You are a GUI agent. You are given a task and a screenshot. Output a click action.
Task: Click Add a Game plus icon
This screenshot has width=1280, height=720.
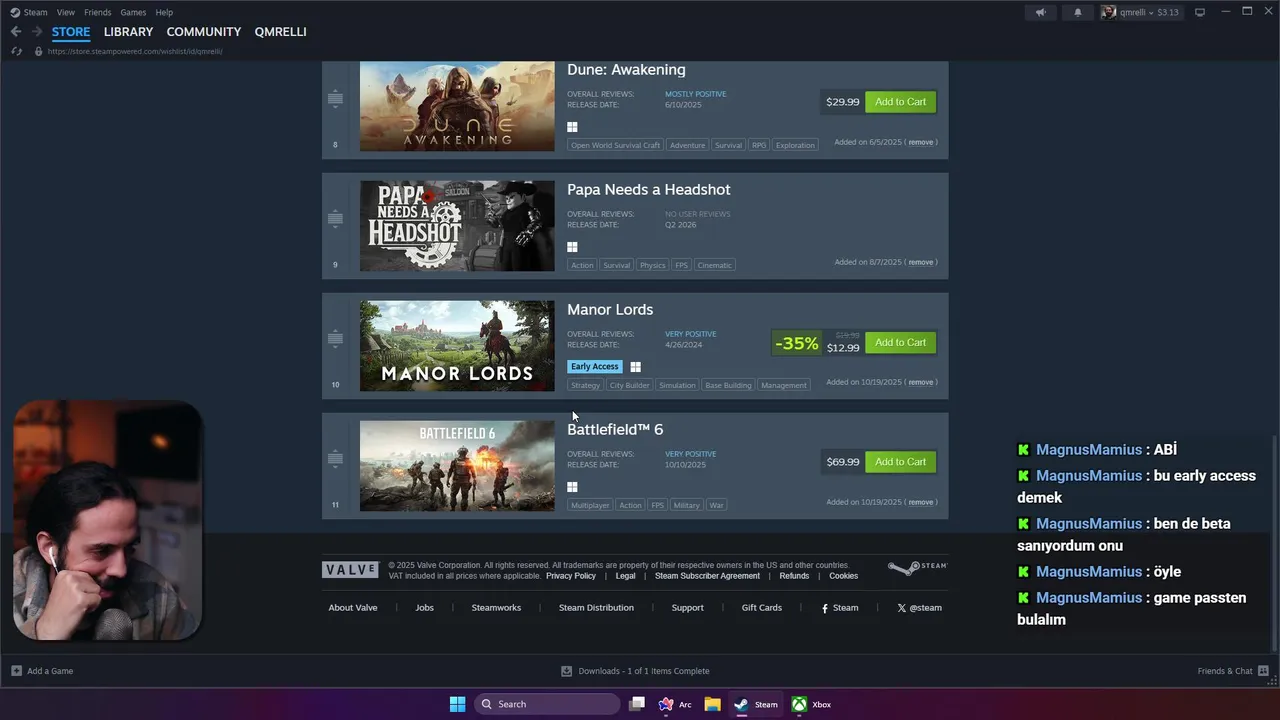16,671
